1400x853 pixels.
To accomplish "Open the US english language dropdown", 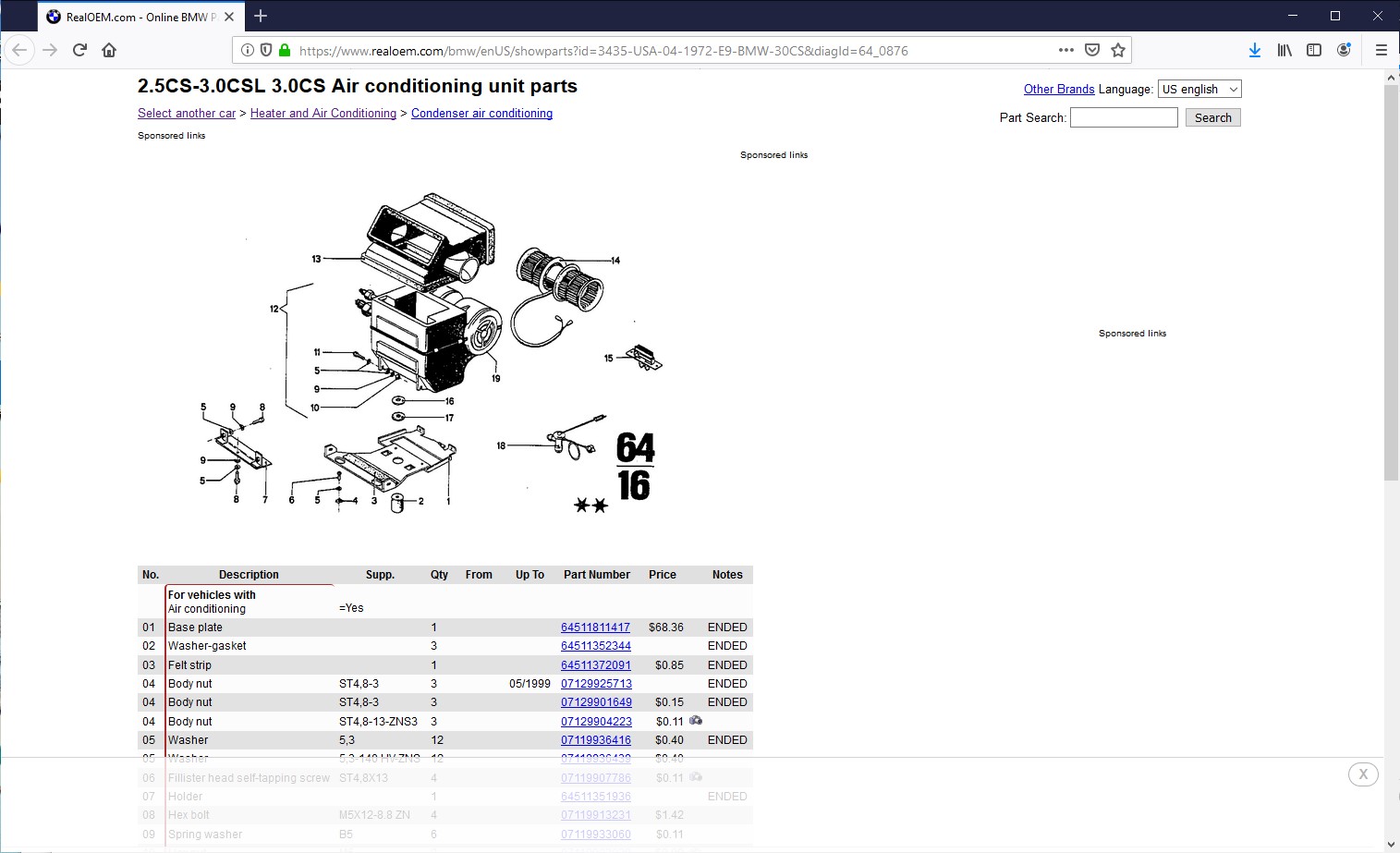I will pyautogui.click(x=1199, y=89).
